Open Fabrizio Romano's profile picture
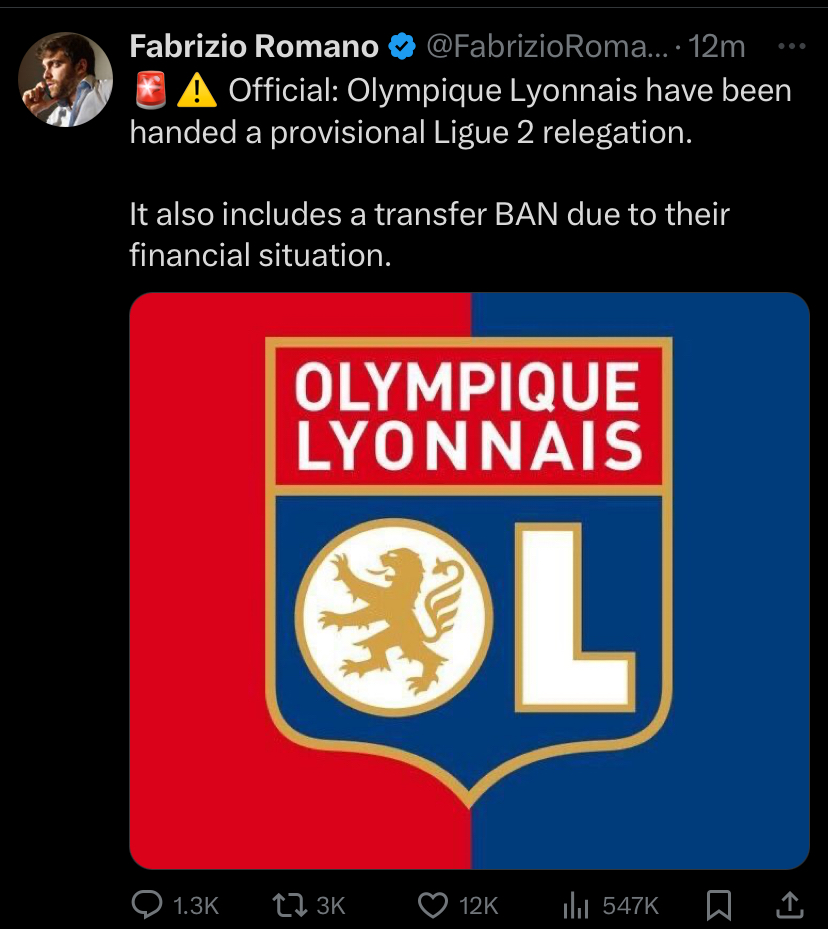 (65, 79)
